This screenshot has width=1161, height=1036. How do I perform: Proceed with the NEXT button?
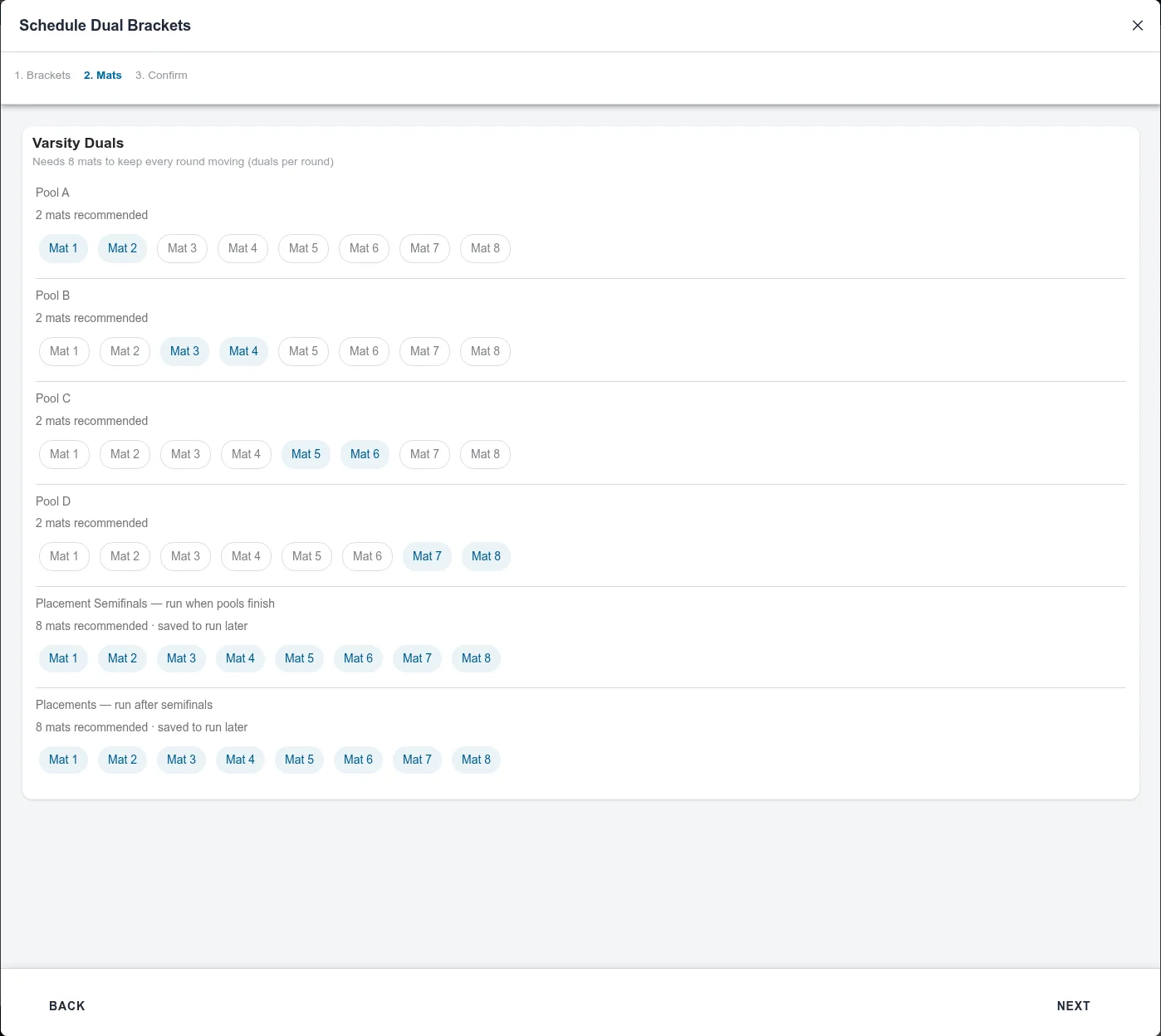coord(1073,1005)
